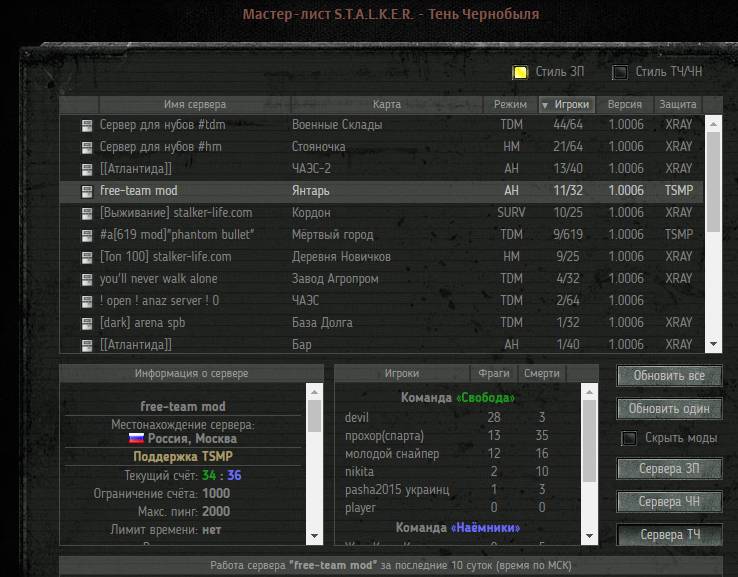
Task: Click up arrow of players panel scrollbar
Action: 589,392
